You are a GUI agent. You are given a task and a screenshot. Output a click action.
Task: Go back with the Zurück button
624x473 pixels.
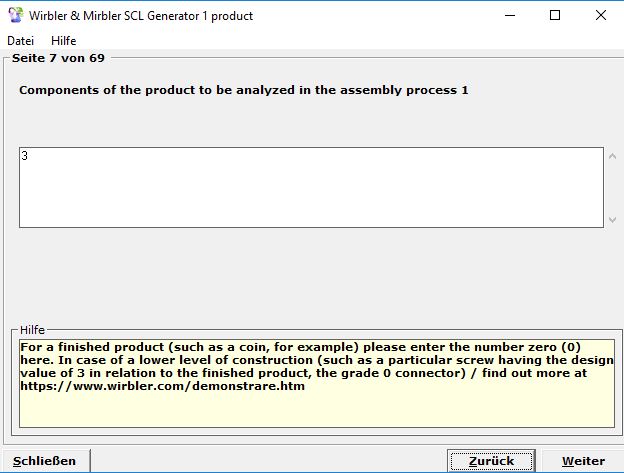tap(491, 461)
